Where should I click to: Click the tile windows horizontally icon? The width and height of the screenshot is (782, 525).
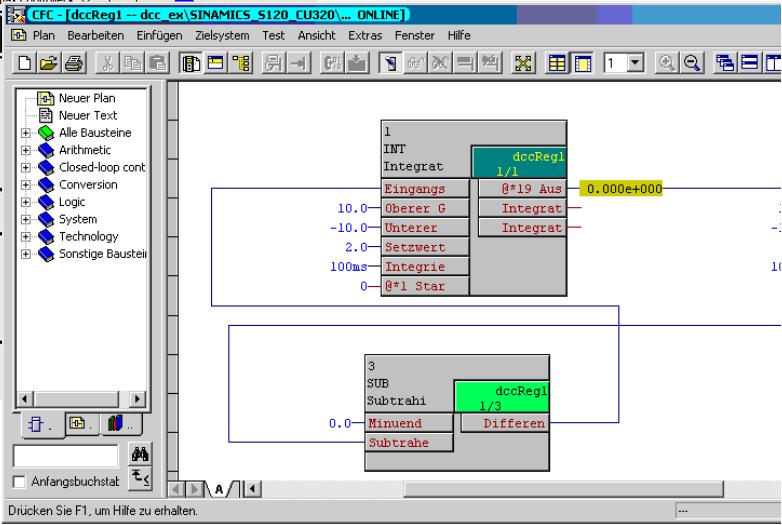[750, 63]
